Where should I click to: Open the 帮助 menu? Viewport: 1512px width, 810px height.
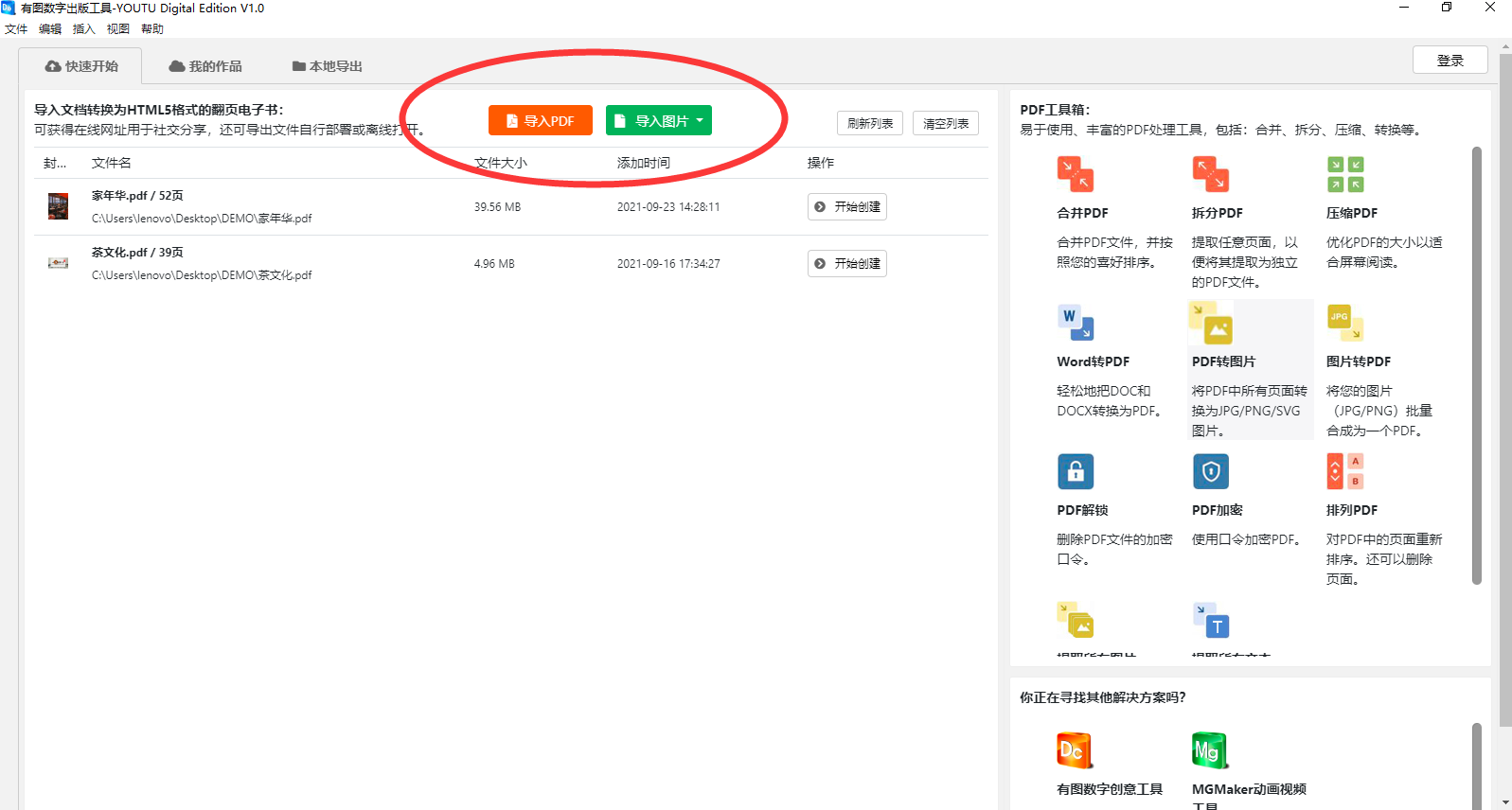pos(152,29)
